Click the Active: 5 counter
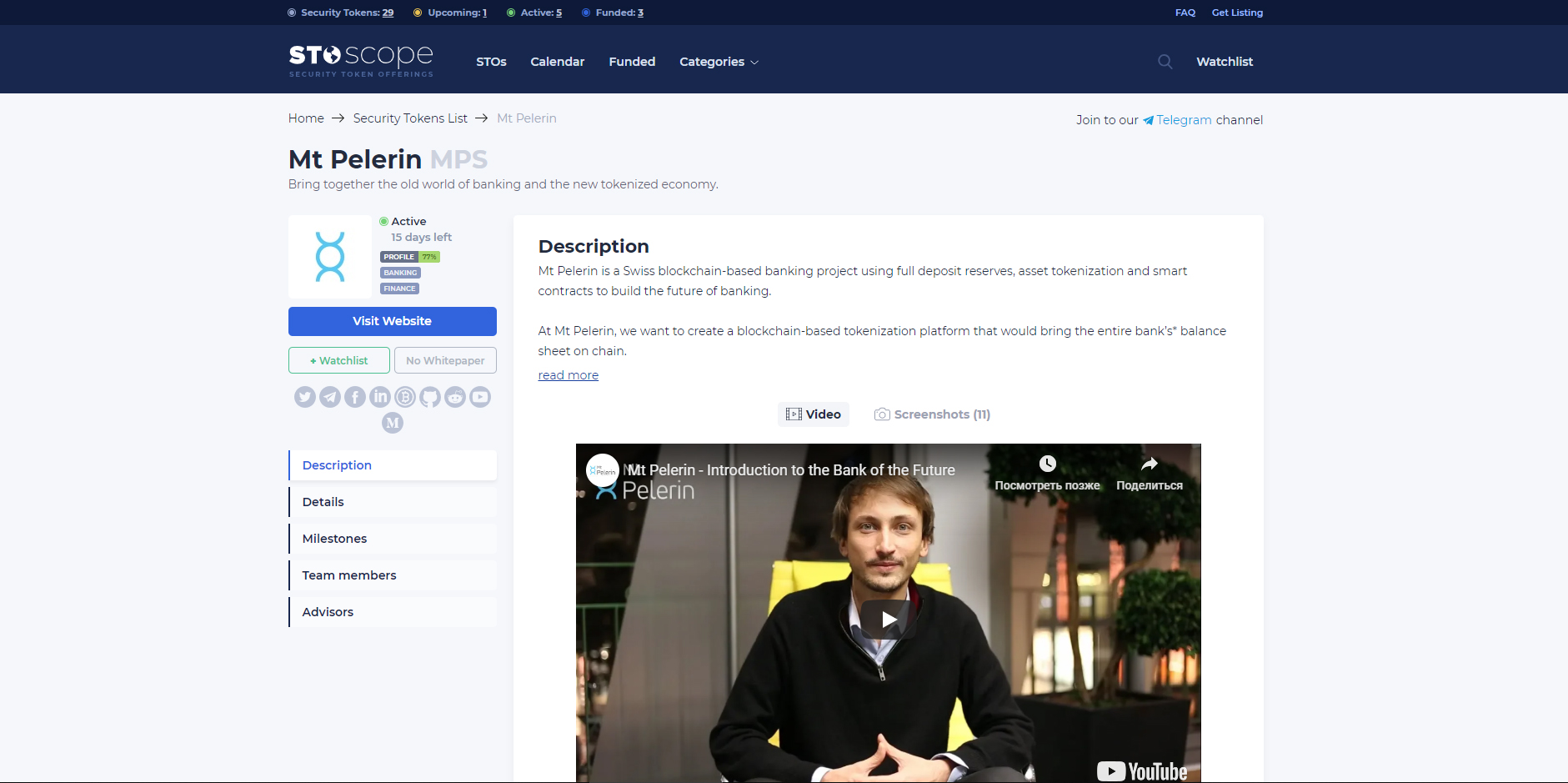Viewport: 1568px width, 783px height. [534, 13]
